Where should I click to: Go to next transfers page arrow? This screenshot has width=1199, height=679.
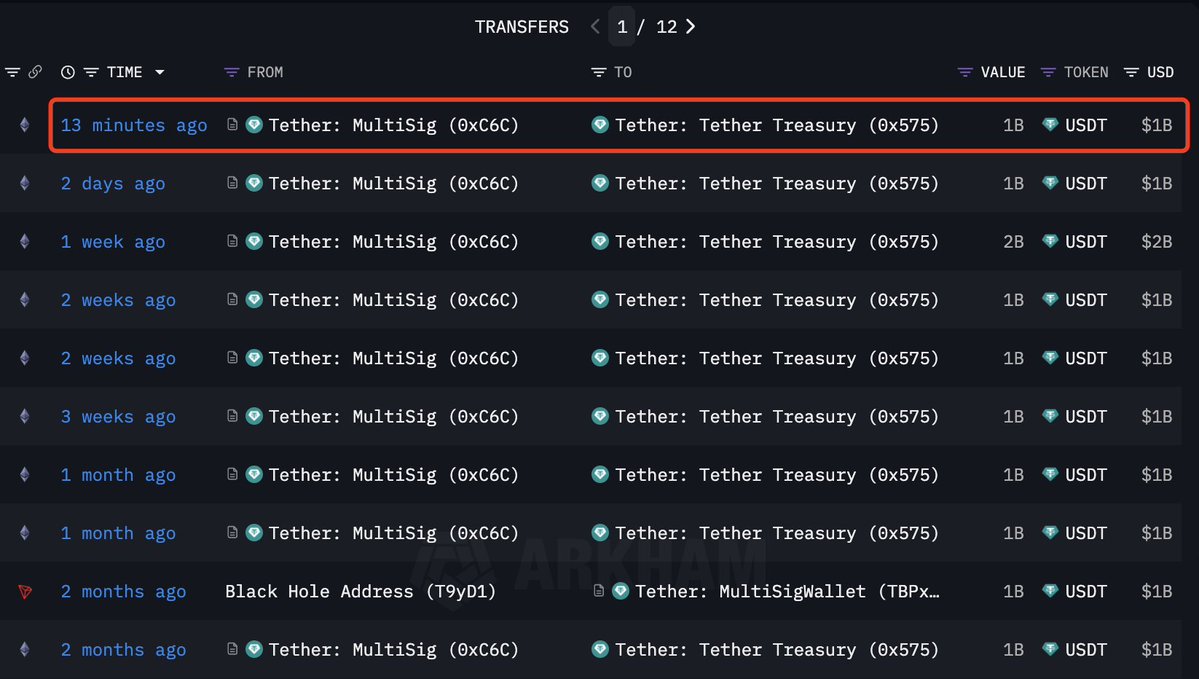(690, 27)
